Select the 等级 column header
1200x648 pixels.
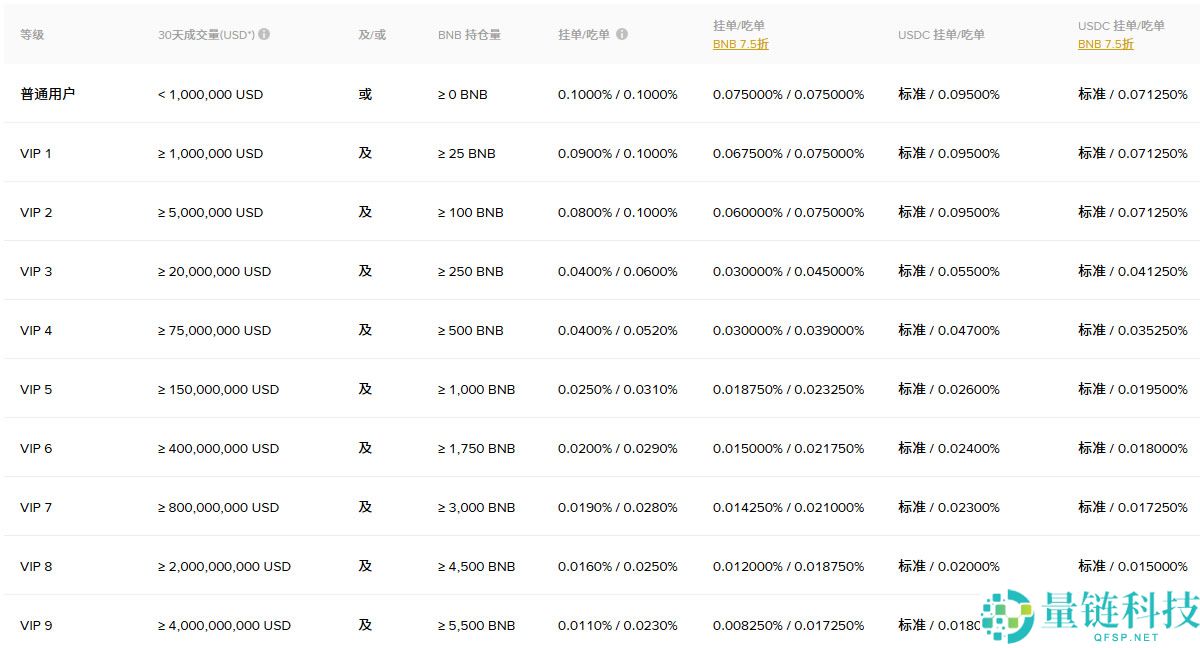[x=31, y=33]
